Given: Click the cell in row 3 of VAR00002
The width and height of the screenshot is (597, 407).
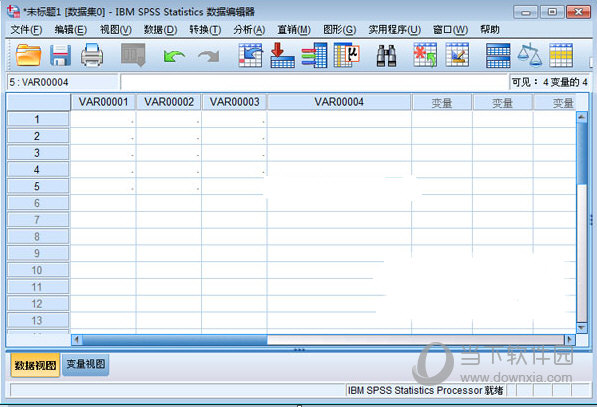Looking at the screenshot, I should 169,153.
